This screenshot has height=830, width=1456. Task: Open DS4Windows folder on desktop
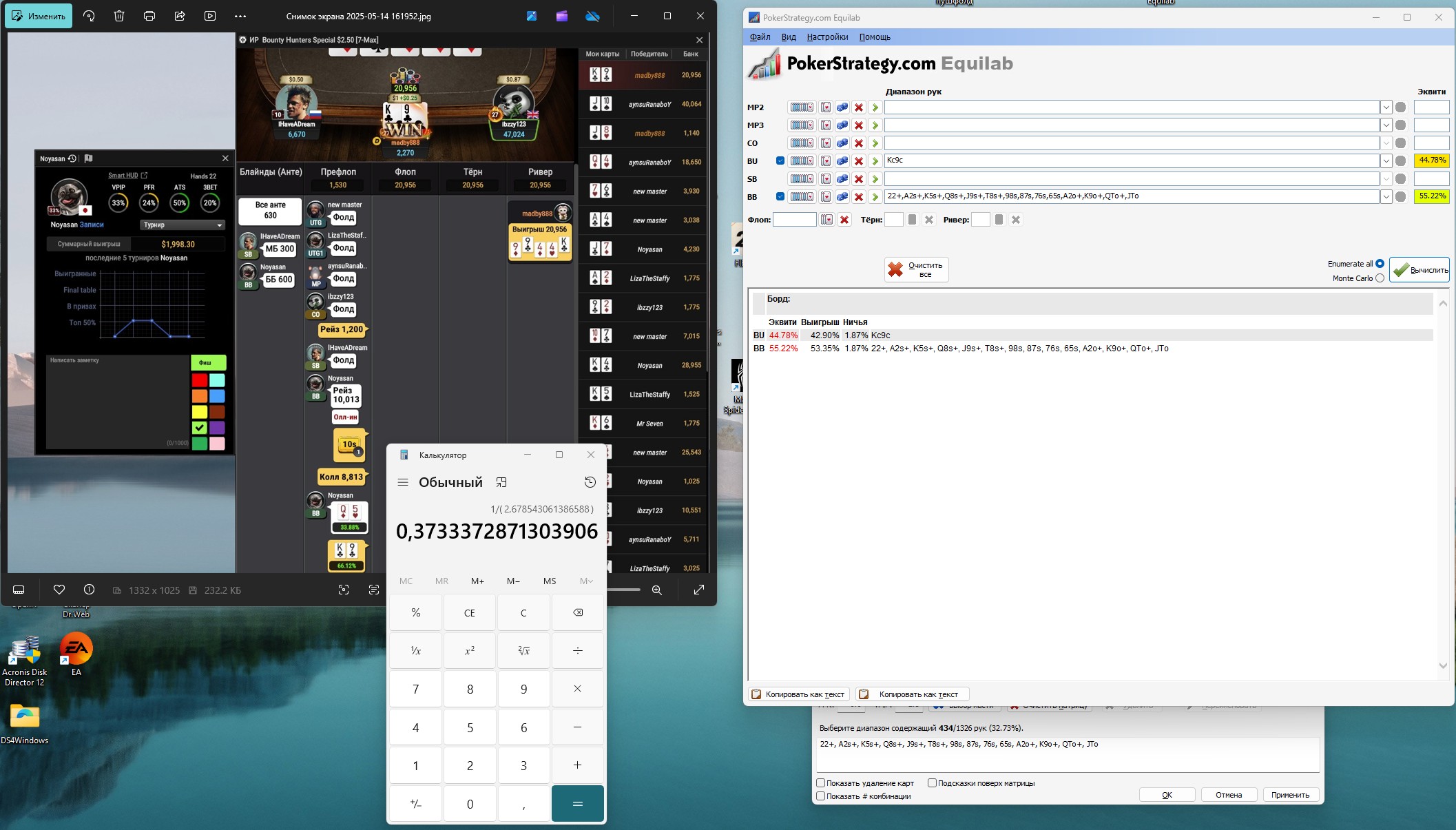tap(25, 723)
